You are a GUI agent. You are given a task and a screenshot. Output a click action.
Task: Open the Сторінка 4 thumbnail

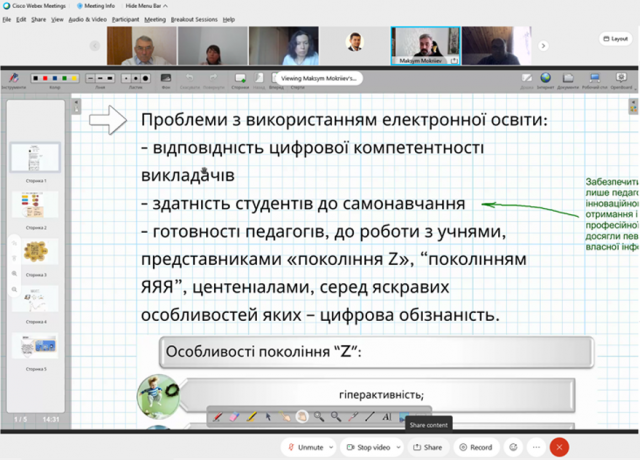point(35,299)
